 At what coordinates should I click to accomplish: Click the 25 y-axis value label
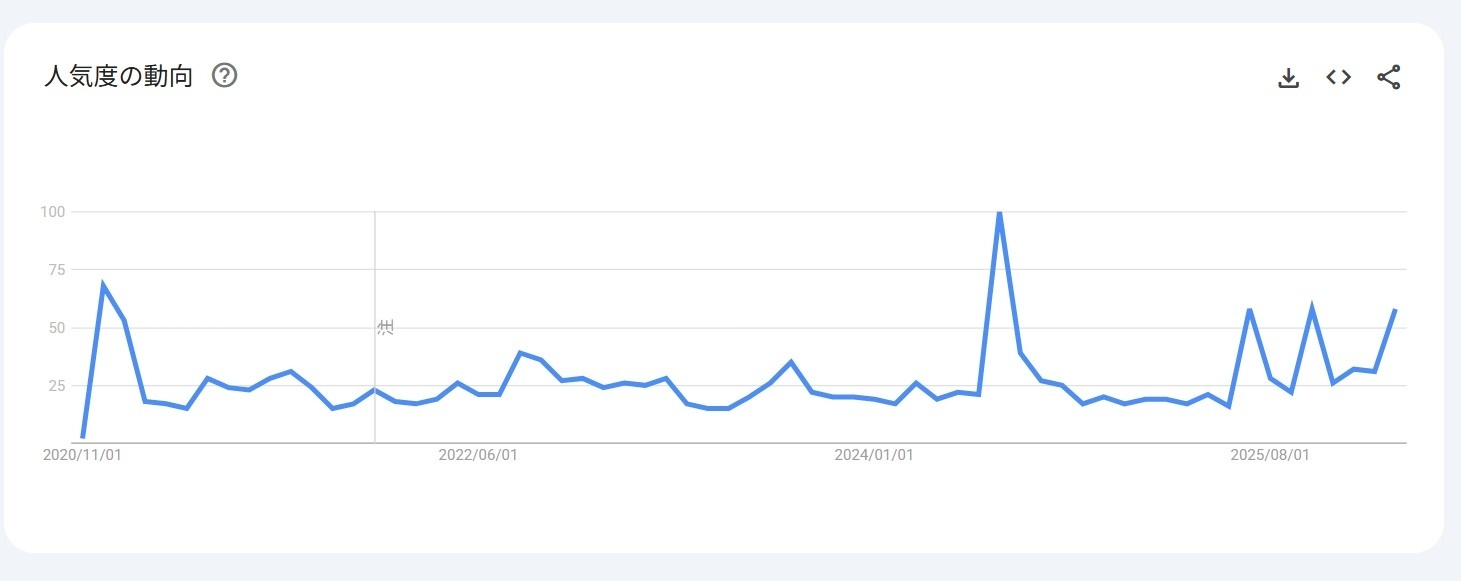57,386
